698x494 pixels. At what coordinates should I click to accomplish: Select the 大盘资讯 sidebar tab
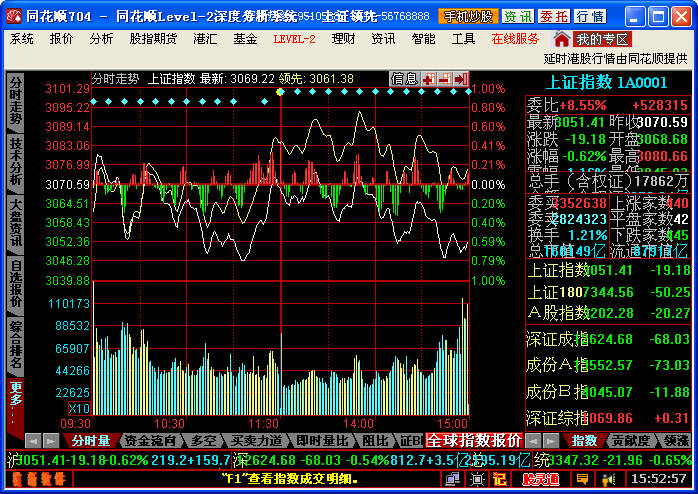(16, 223)
